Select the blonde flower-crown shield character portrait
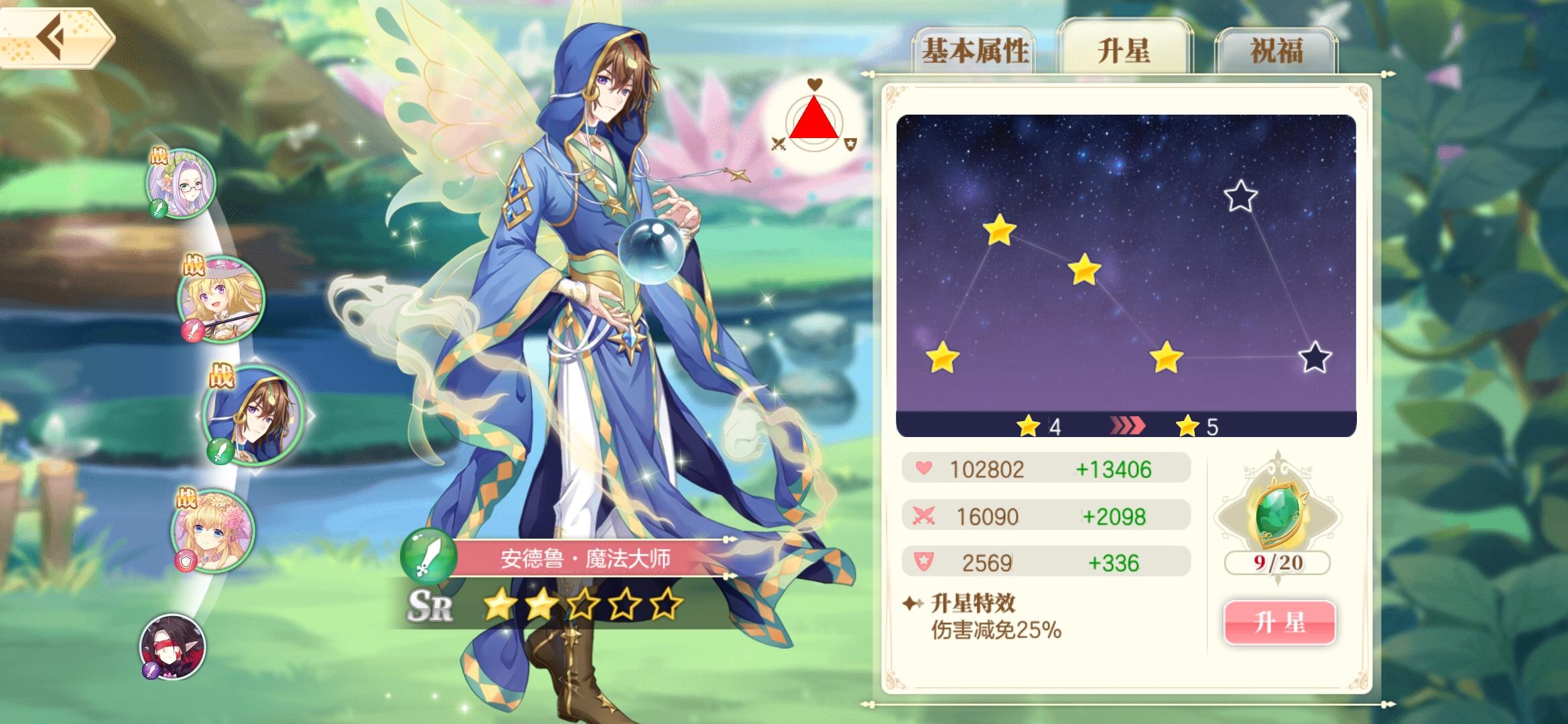 coord(213,530)
